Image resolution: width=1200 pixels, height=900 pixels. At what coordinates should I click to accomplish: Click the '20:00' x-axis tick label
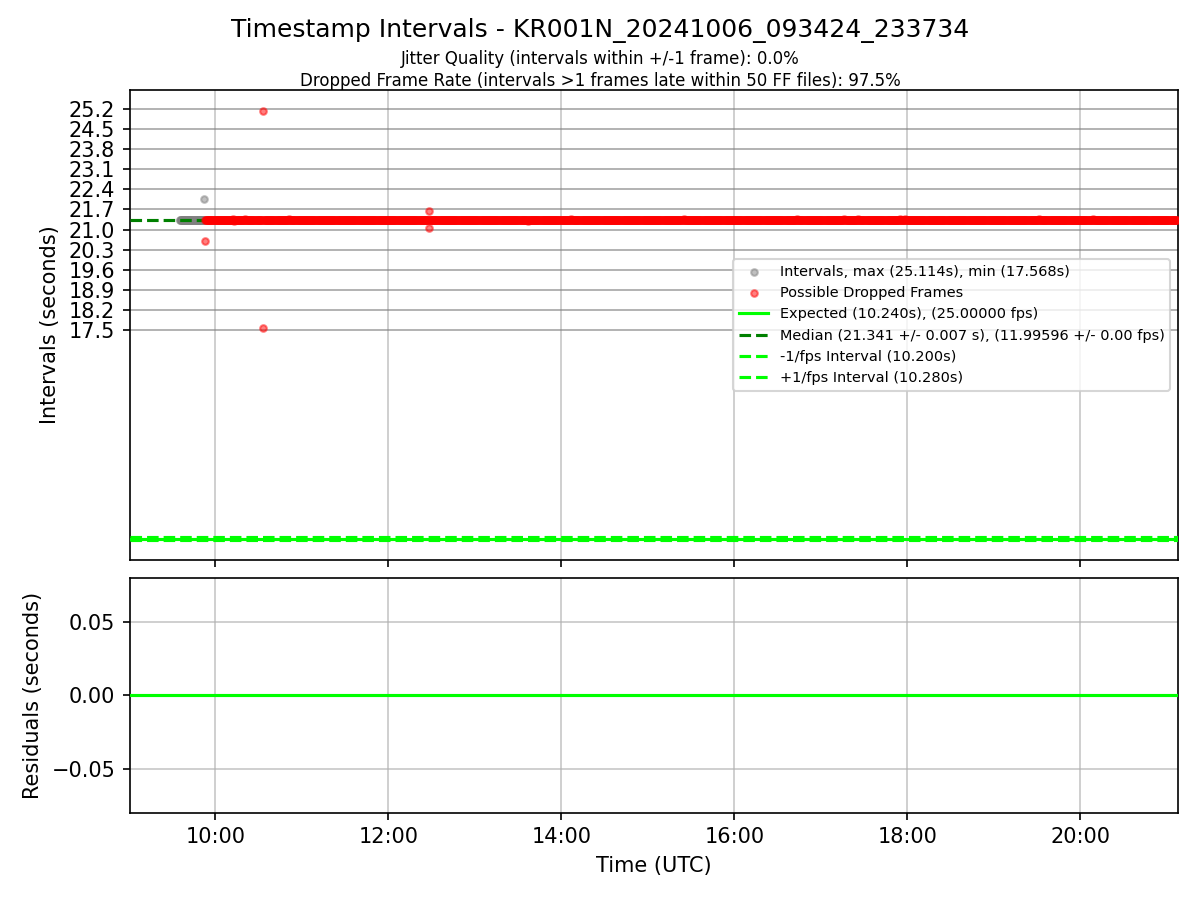pos(1080,836)
